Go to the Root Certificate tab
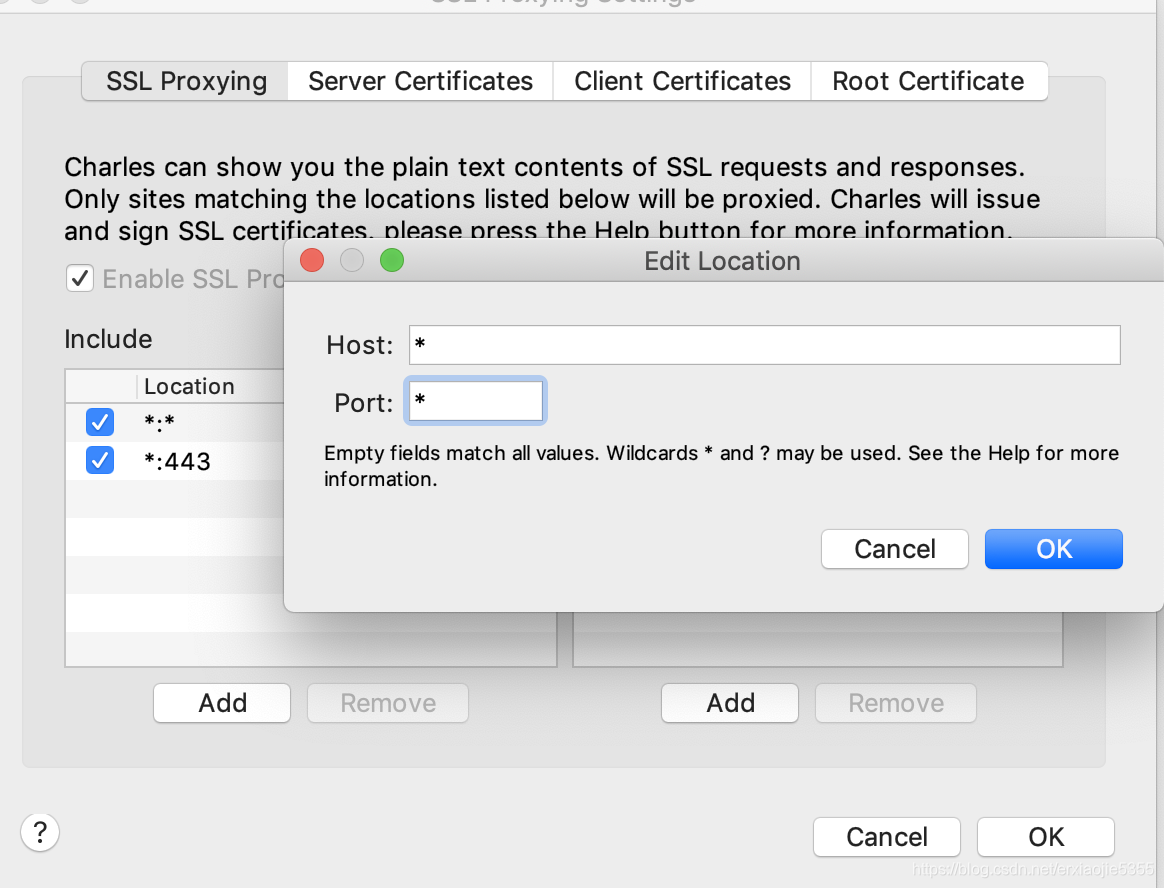1164x888 pixels. (x=929, y=81)
